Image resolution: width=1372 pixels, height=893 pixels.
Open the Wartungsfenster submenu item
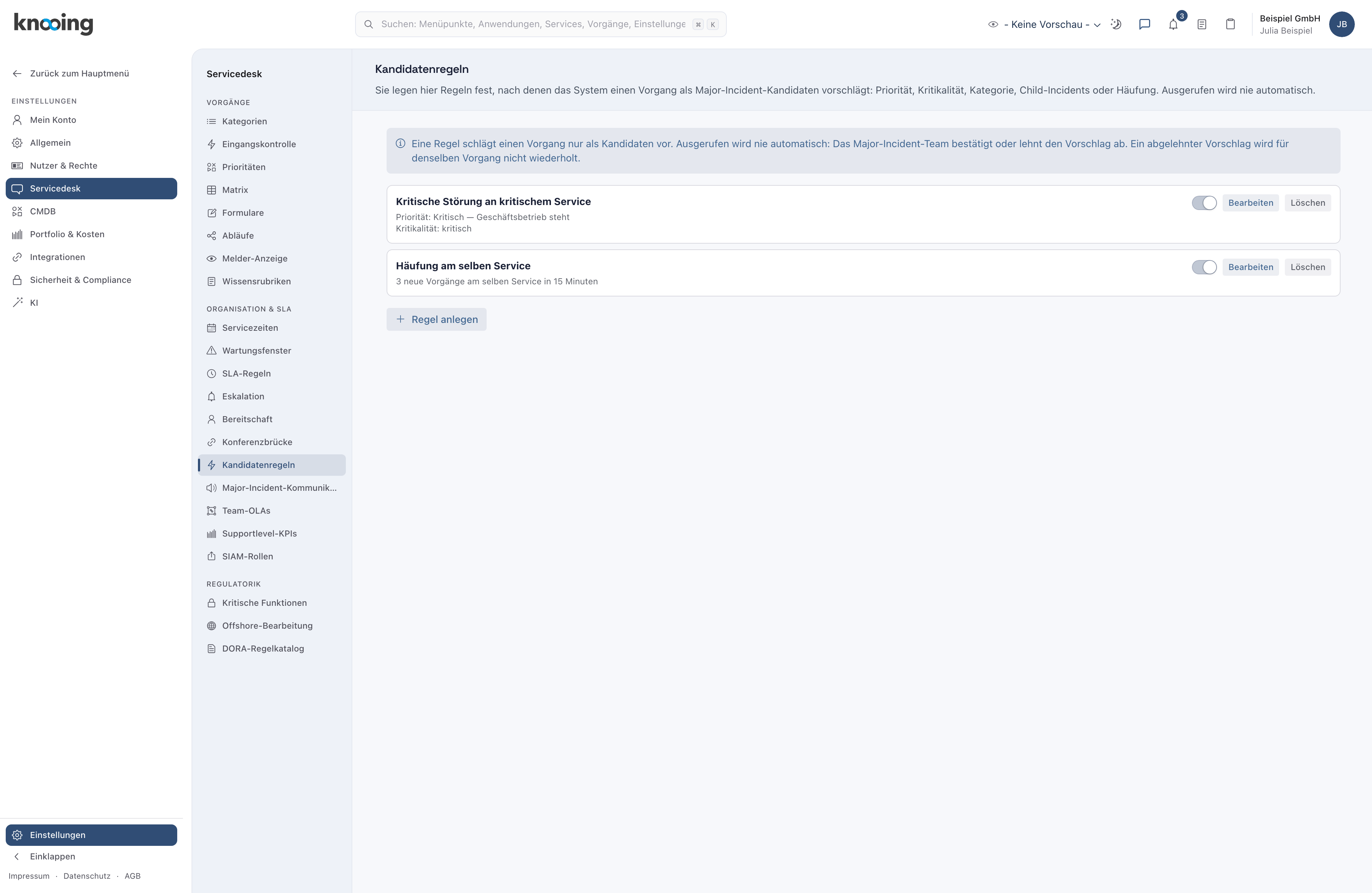272,350
